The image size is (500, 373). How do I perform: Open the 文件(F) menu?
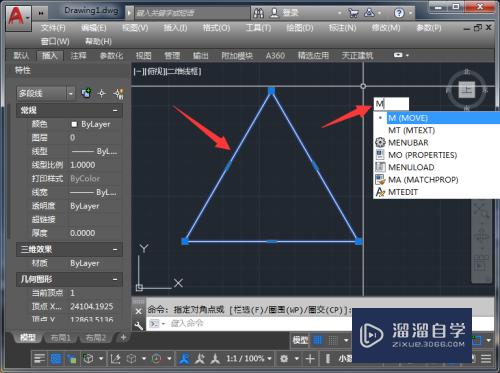[53, 28]
